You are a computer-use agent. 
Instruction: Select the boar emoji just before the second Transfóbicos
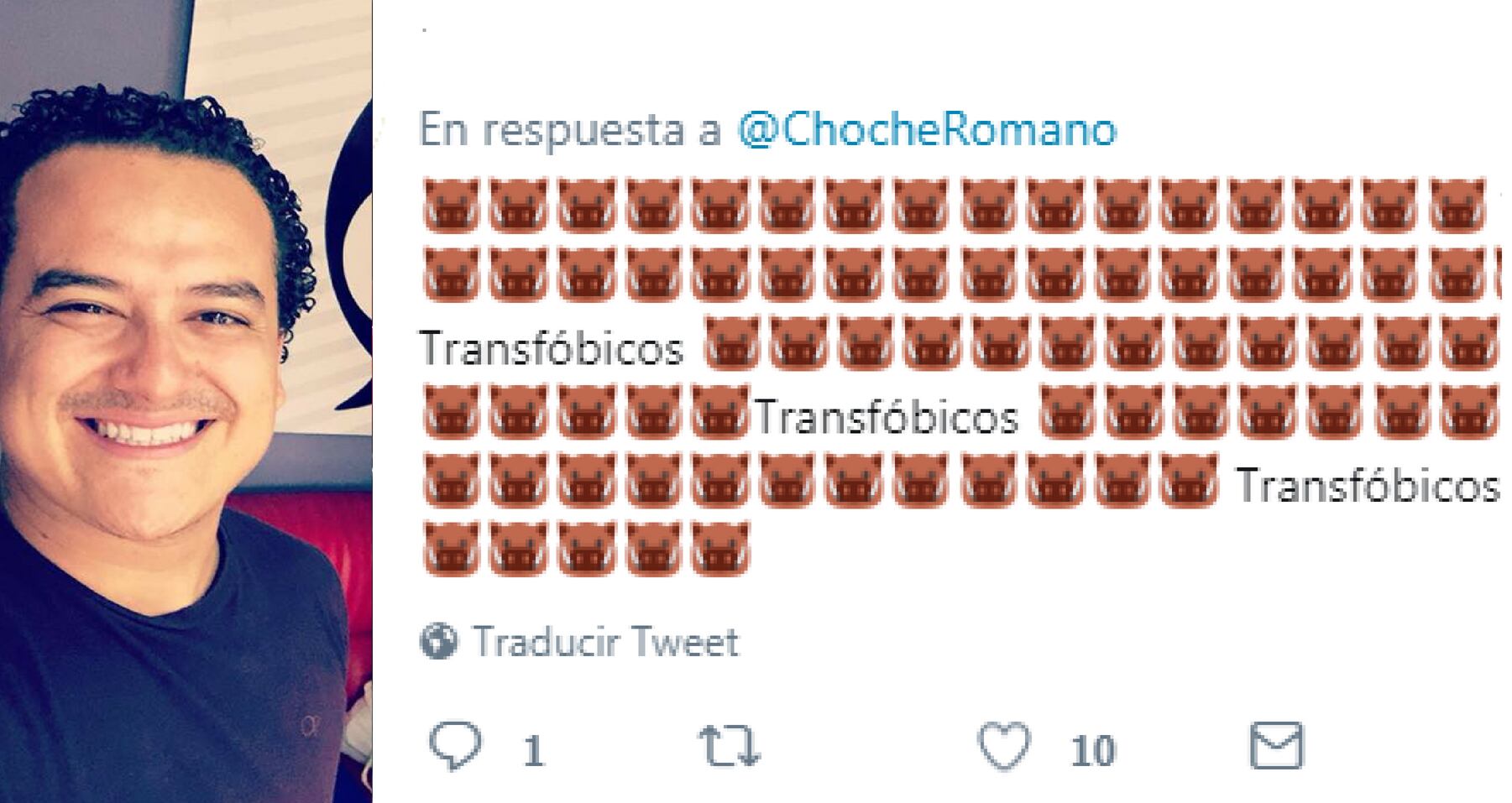pyautogui.click(x=720, y=412)
